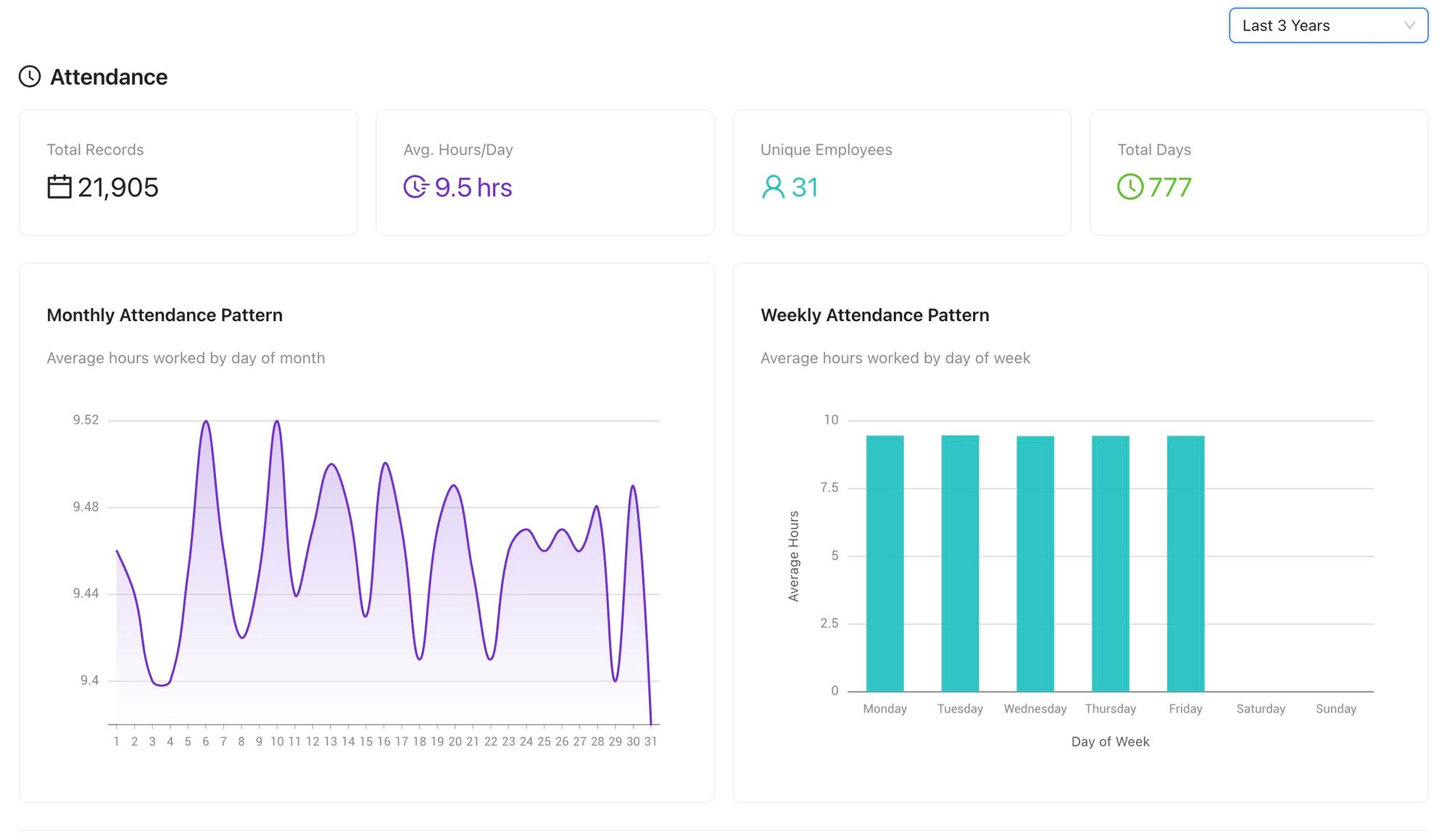Click the chevron arrow in the period selector

pyautogui.click(x=1409, y=26)
